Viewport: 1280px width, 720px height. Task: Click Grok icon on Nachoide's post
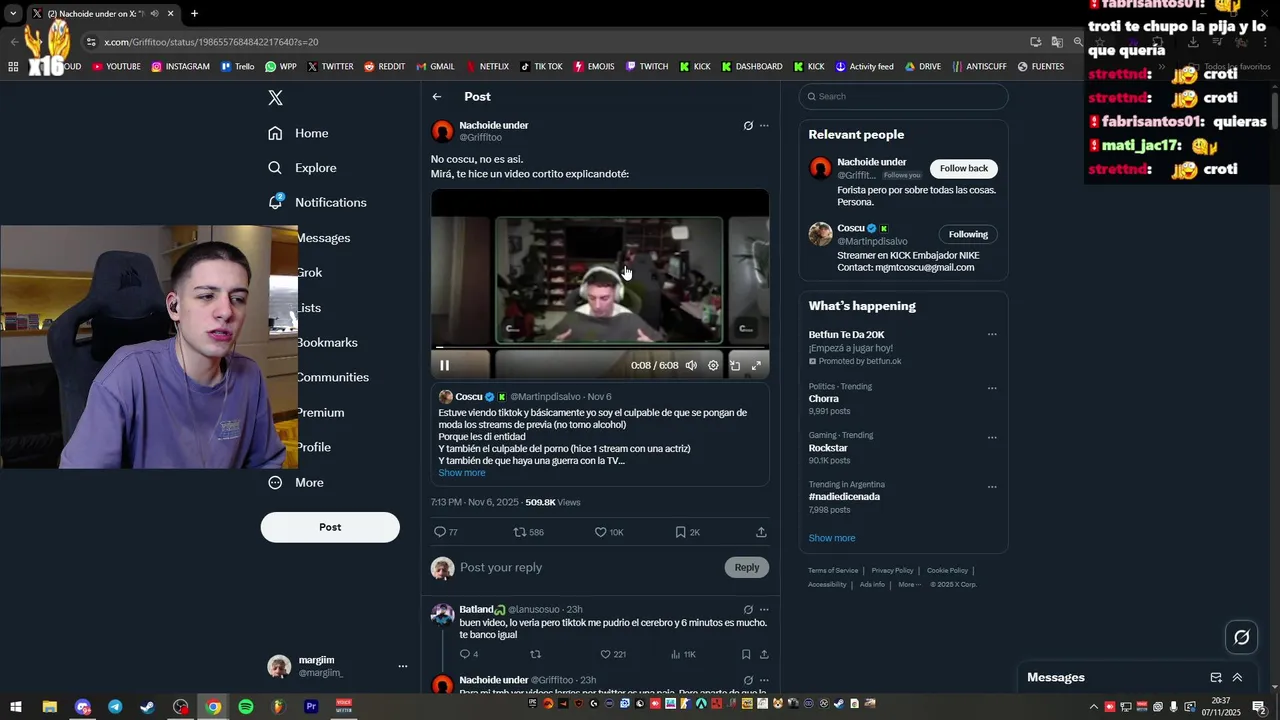pyautogui.click(x=748, y=126)
